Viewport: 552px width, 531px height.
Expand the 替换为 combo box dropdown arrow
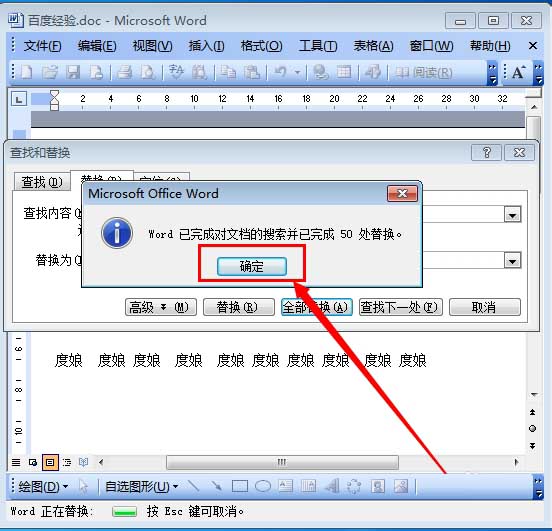pos(512,261)
